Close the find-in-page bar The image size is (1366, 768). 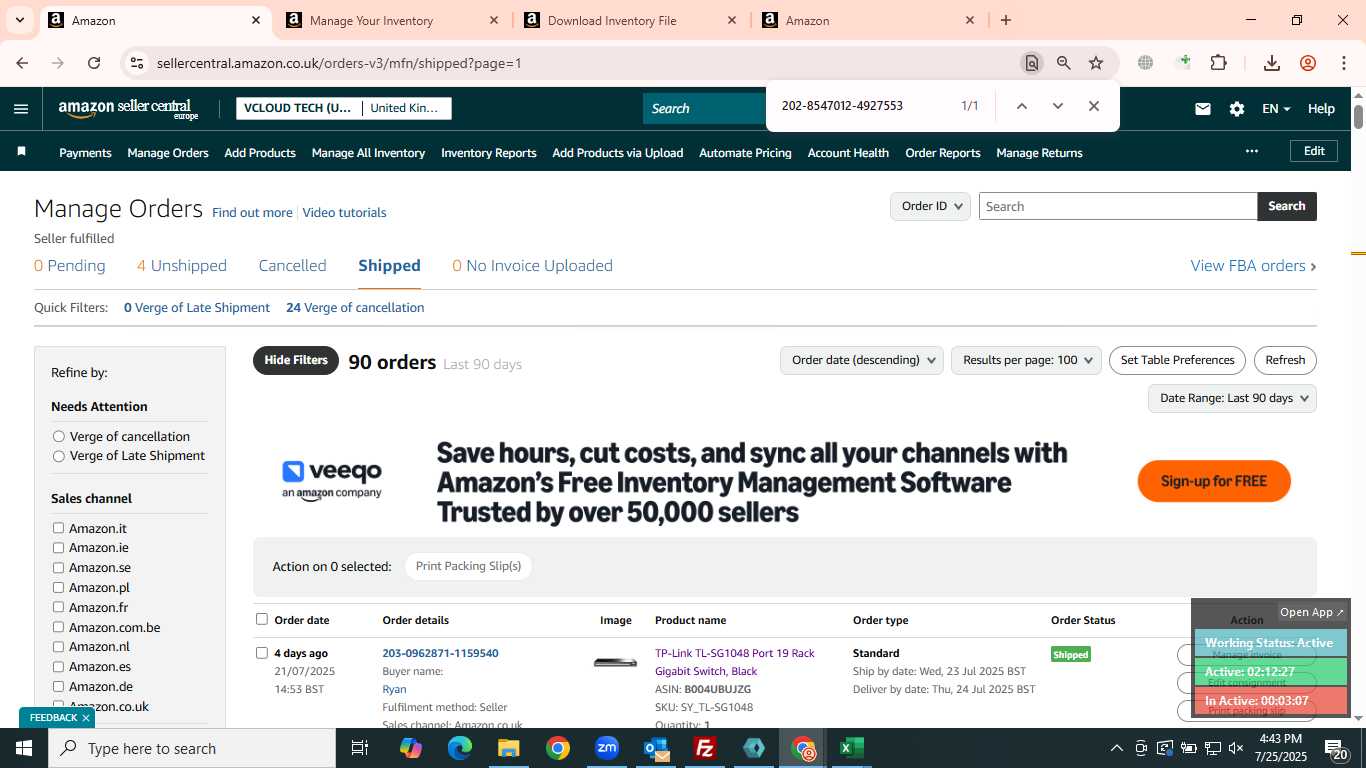(1094, 106)
